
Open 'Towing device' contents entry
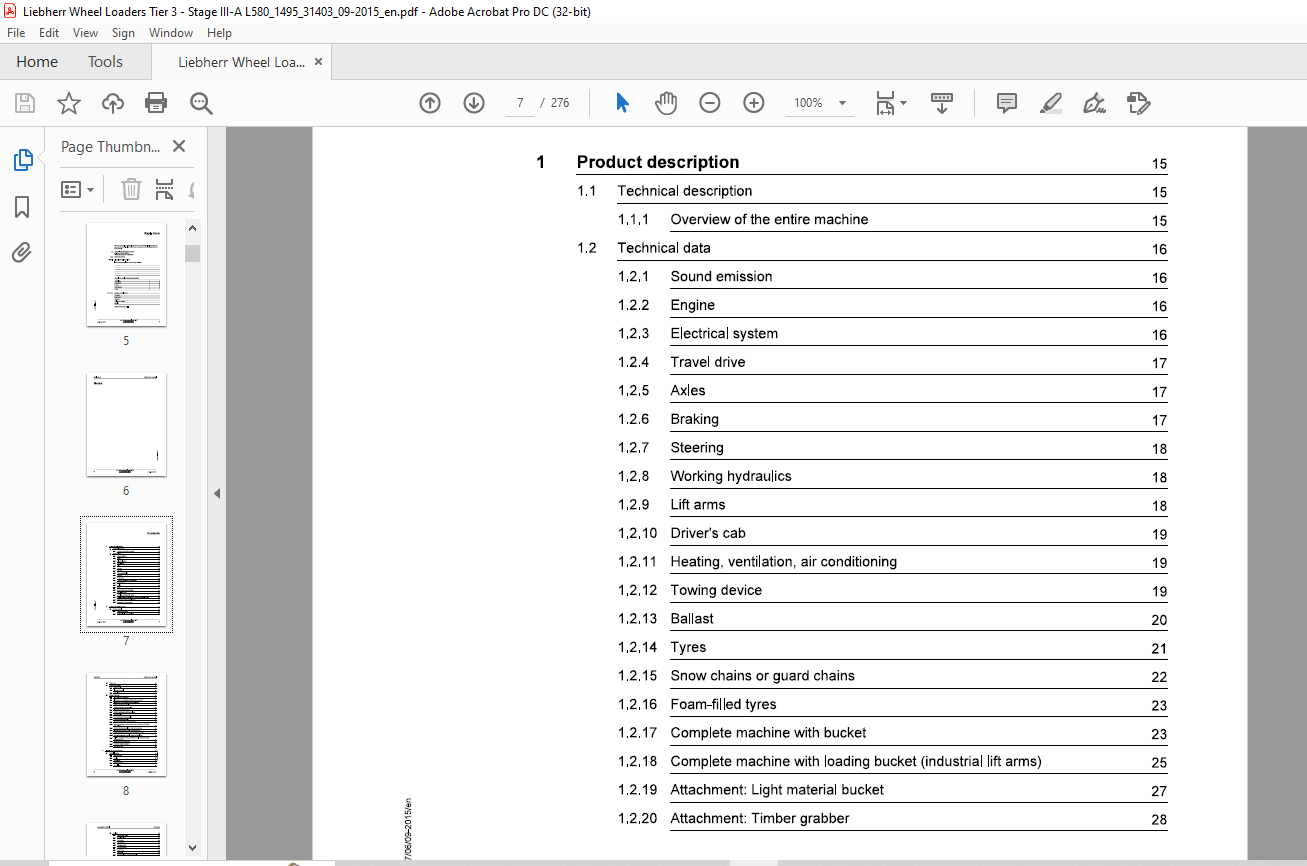pos(716,590)
